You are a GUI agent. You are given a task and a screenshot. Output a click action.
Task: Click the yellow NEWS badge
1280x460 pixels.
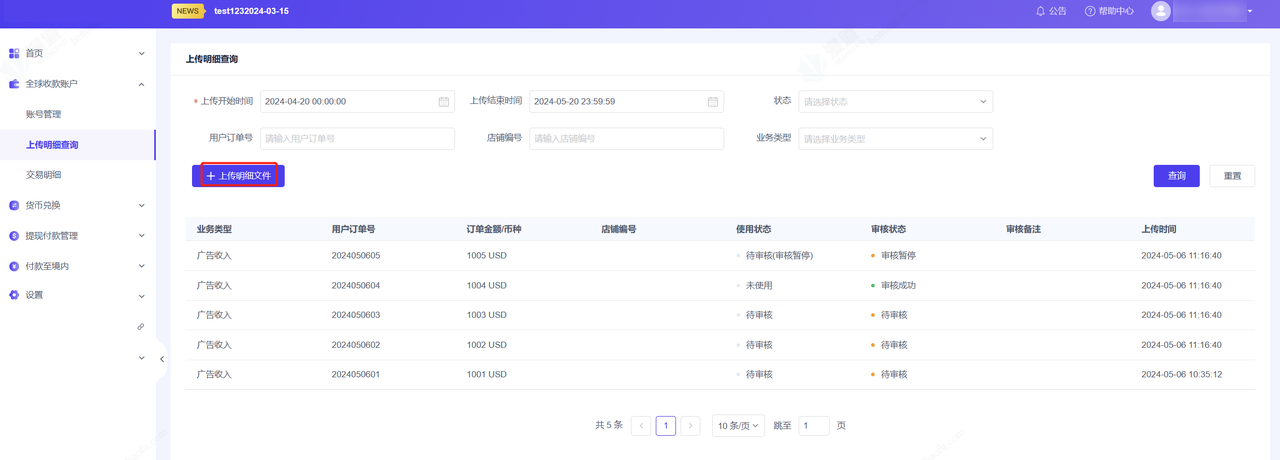click(x=187, y=11)
